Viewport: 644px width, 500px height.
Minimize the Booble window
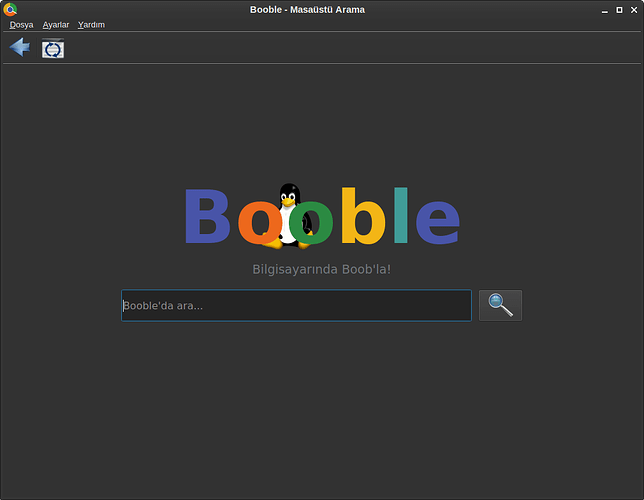point(604,10)
